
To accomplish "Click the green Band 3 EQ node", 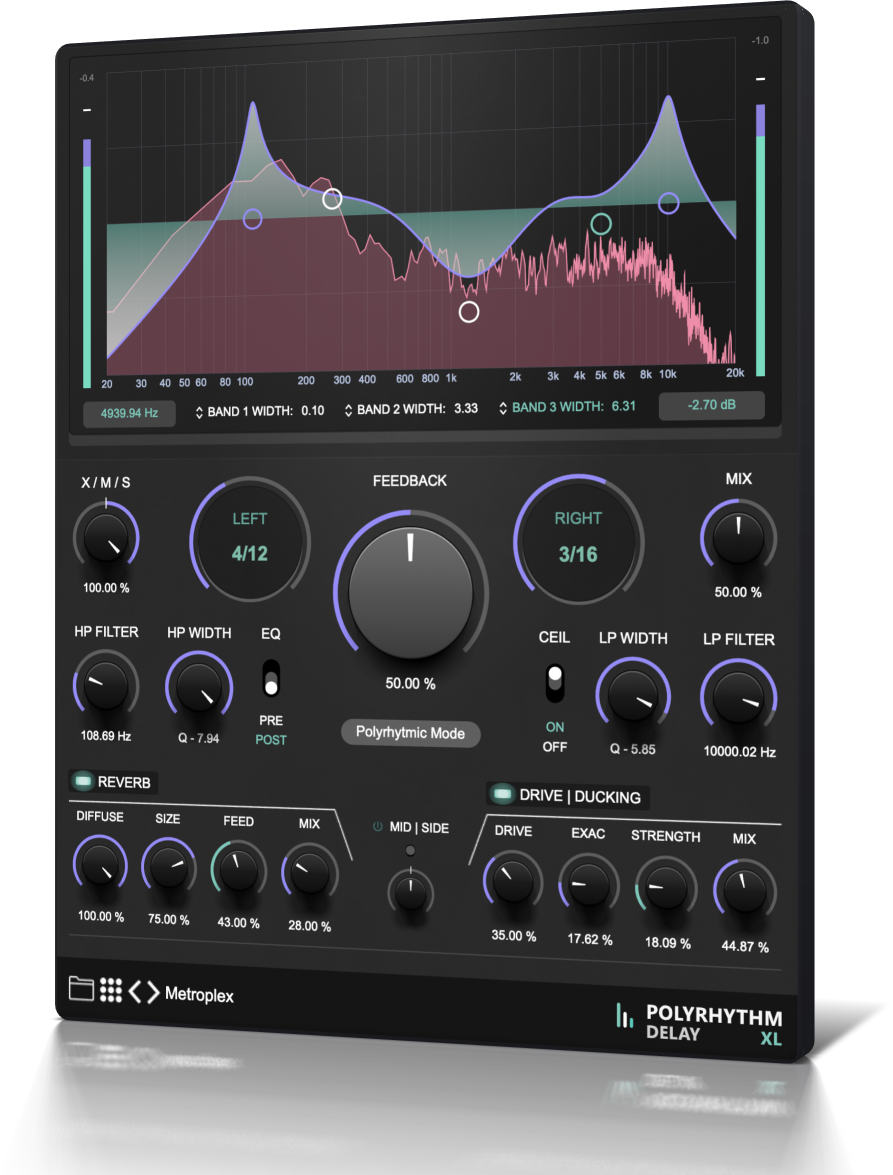I will click(601, 223).
